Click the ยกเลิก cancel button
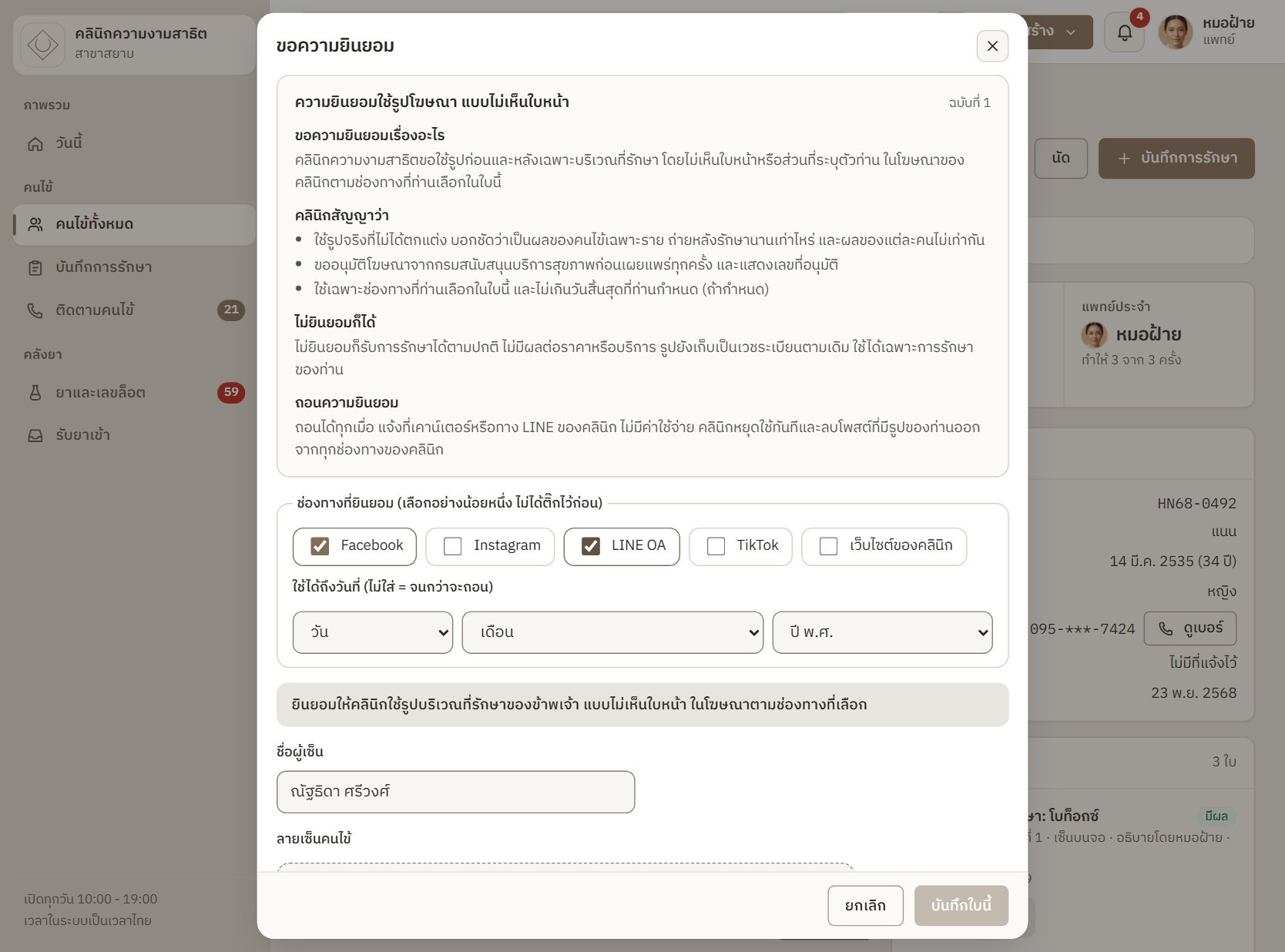The image size is (1285, 952). click(x=865, y=906)
